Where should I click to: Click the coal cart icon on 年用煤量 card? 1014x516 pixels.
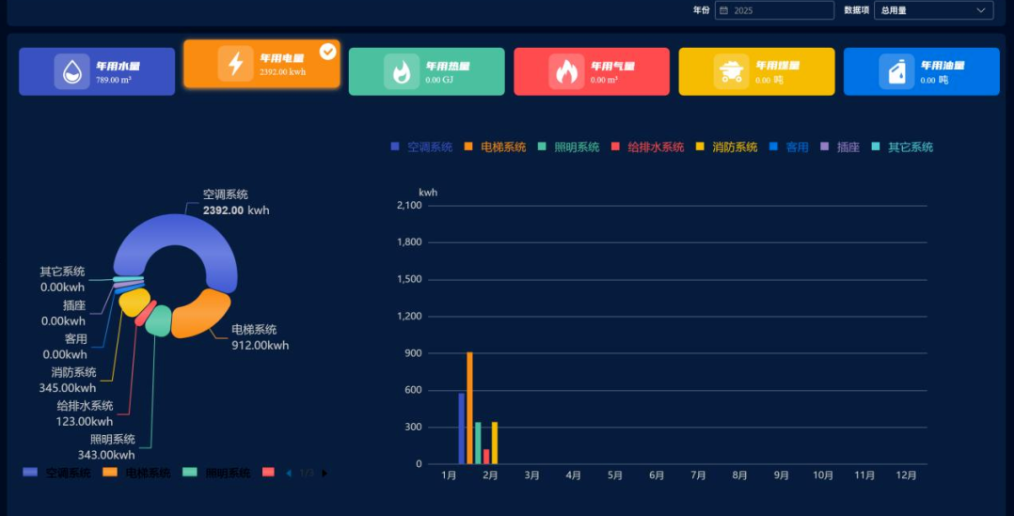point(731,72)
